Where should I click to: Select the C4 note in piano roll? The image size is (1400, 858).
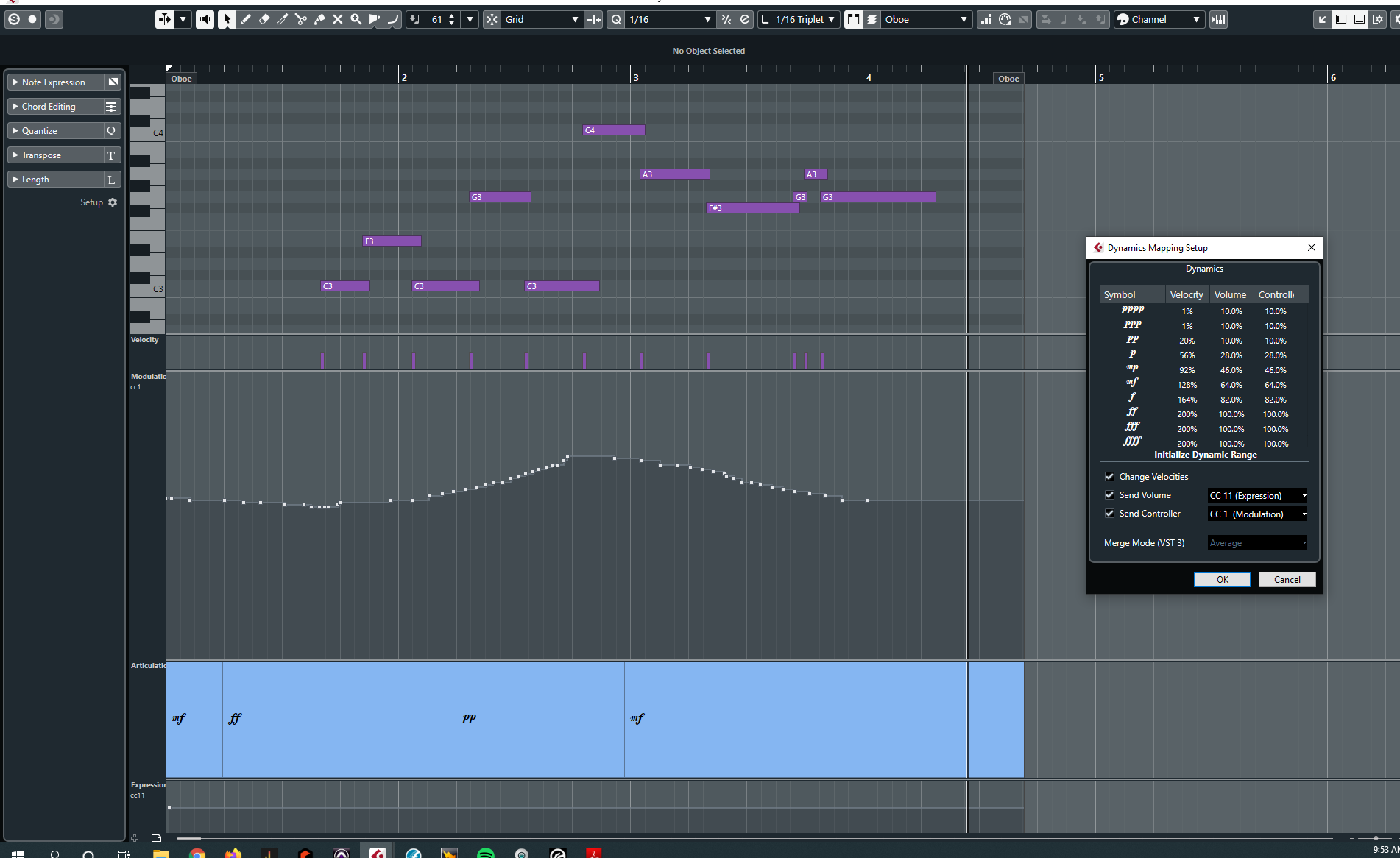[614, 130]
